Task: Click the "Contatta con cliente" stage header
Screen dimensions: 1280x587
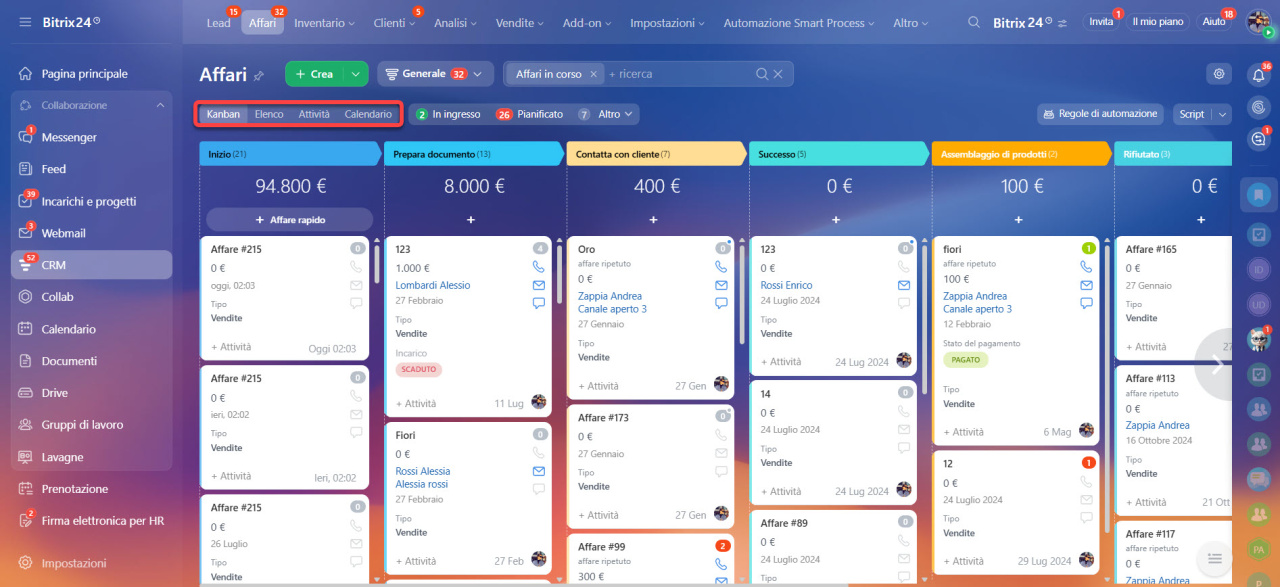Action: (x=656, y=154)
